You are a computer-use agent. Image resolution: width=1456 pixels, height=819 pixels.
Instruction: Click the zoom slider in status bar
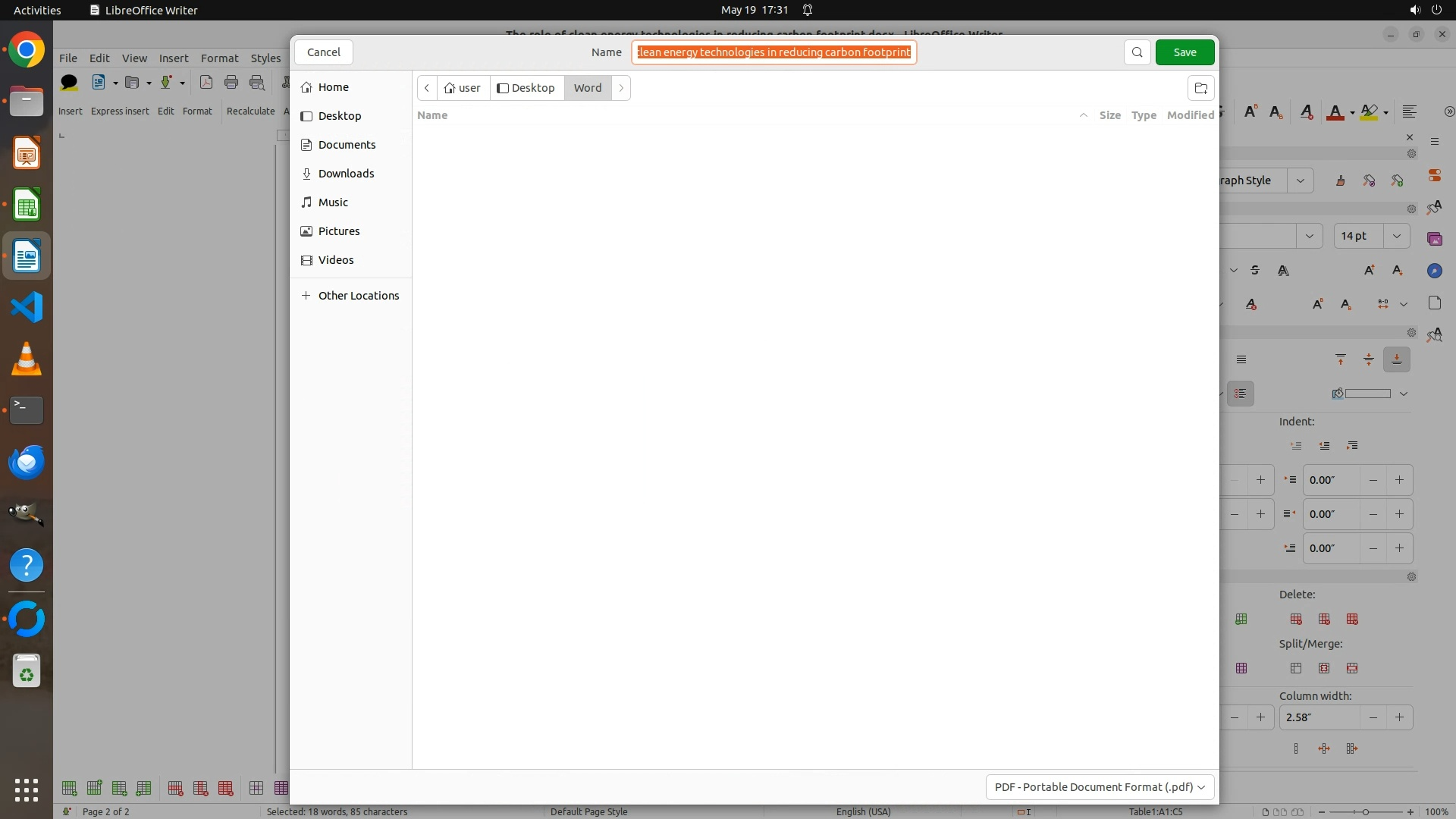point(1365,812)
